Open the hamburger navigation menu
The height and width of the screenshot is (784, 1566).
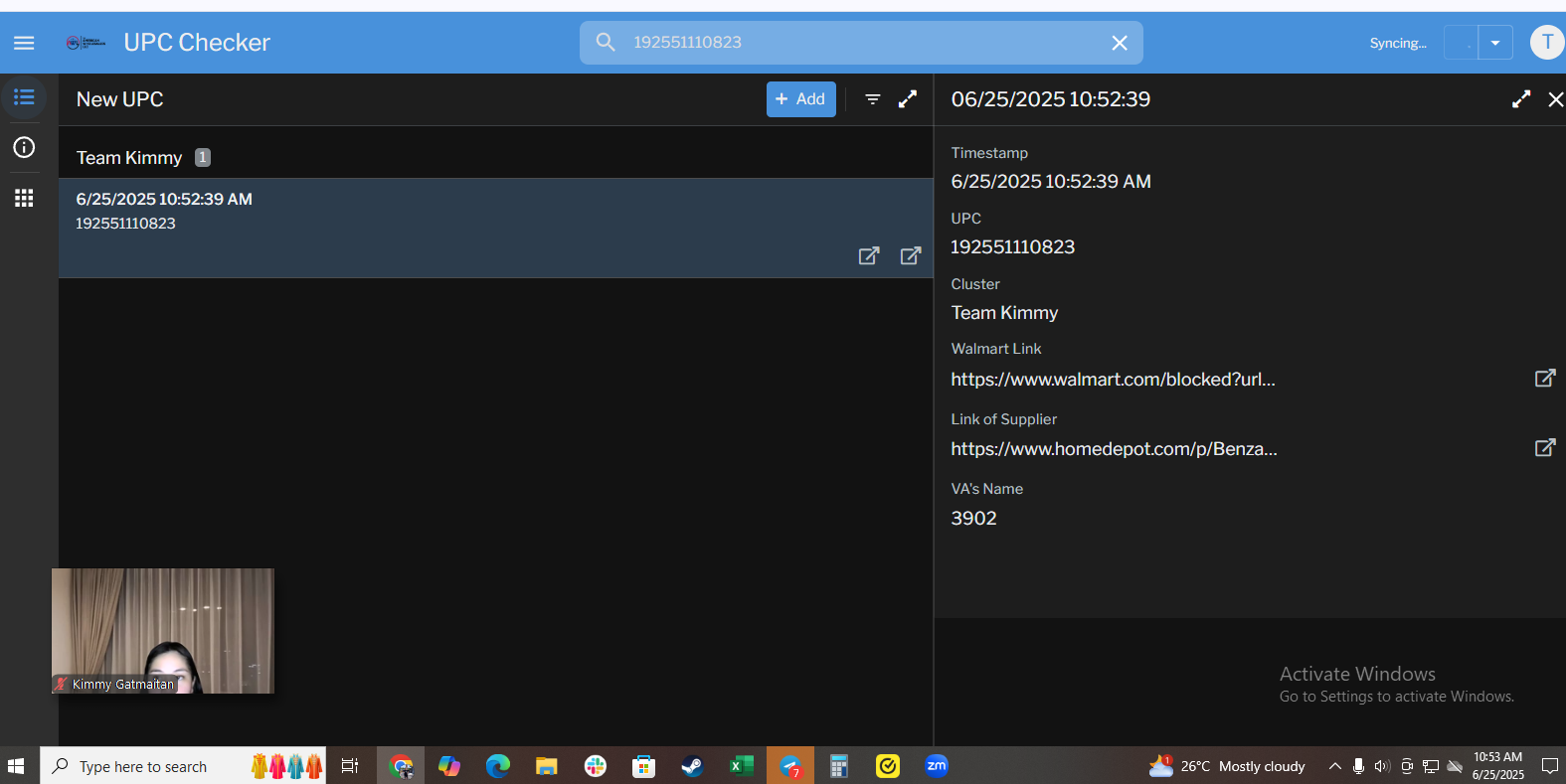coord(24,43)
